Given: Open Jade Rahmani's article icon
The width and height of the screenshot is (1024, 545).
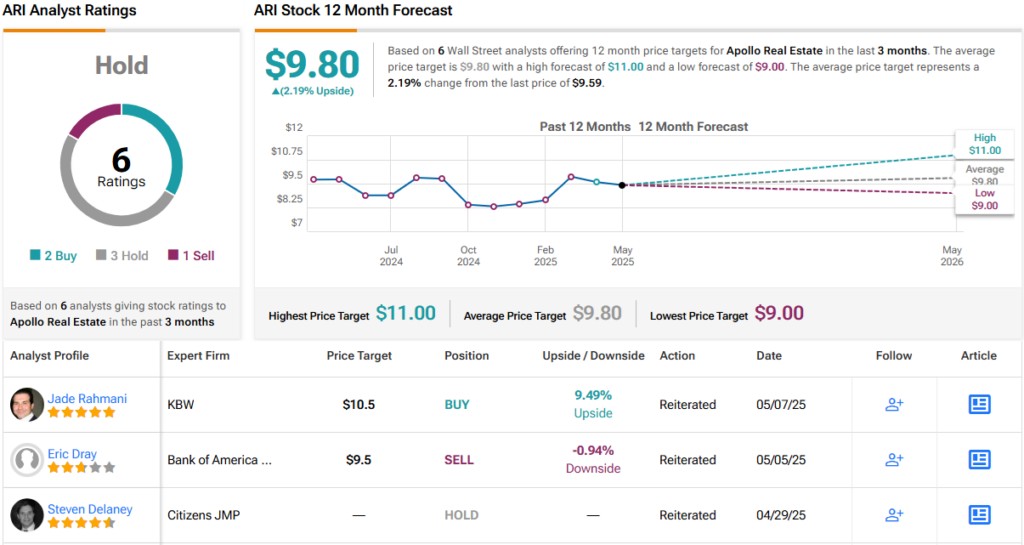Looking at the screenshot, I should pyautogui.click(x=979, y=404).
